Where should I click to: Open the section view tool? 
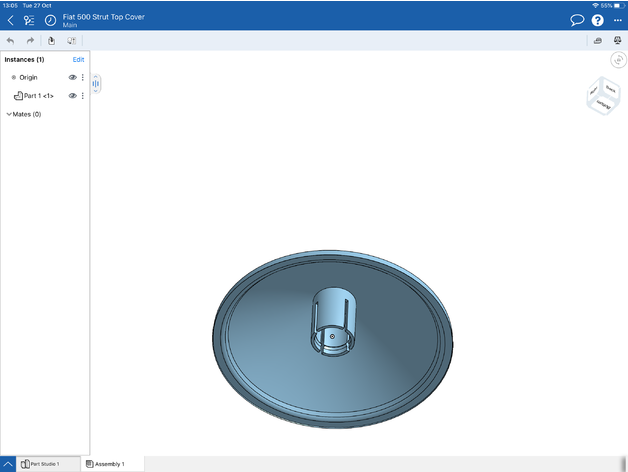[598, 40]
